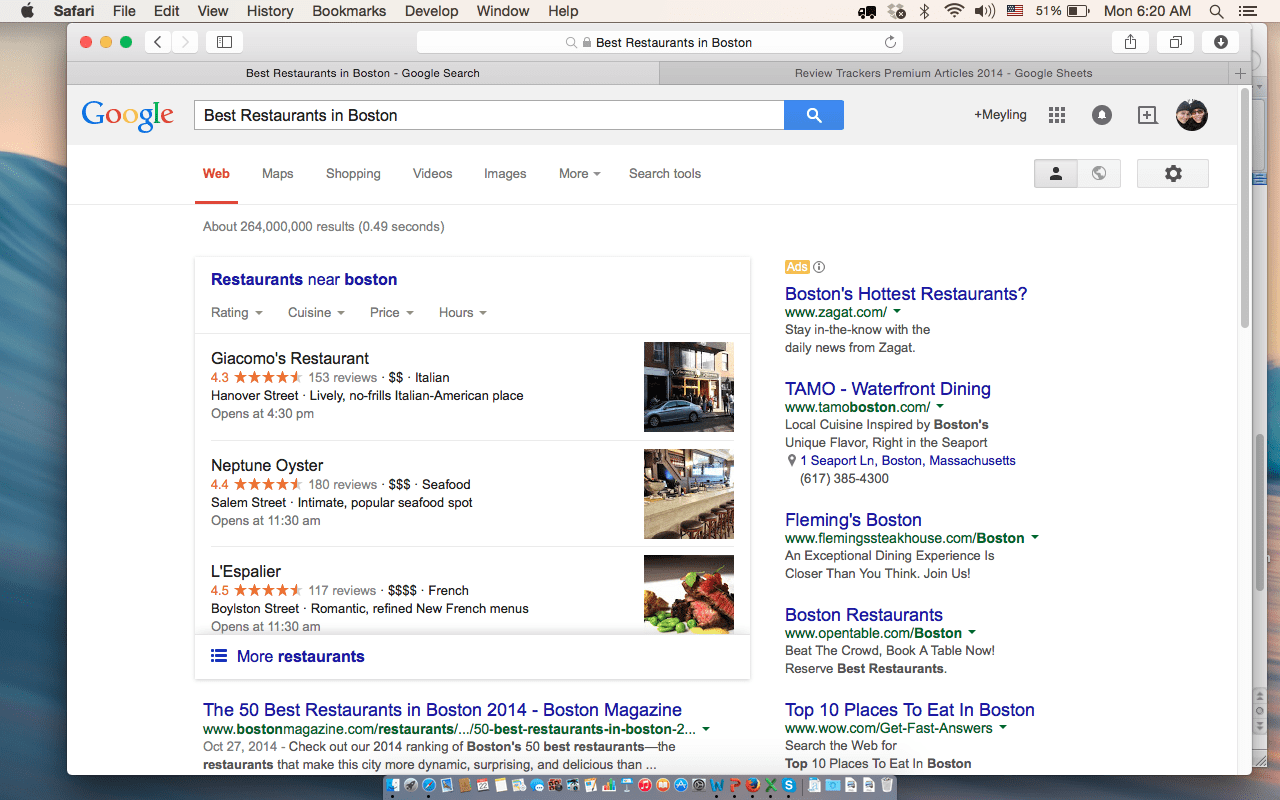Open the TAMO - Waterfront Dining ad
This screenshot has width=1280, height=800.
pyautogui.click(x=888, y=389)
